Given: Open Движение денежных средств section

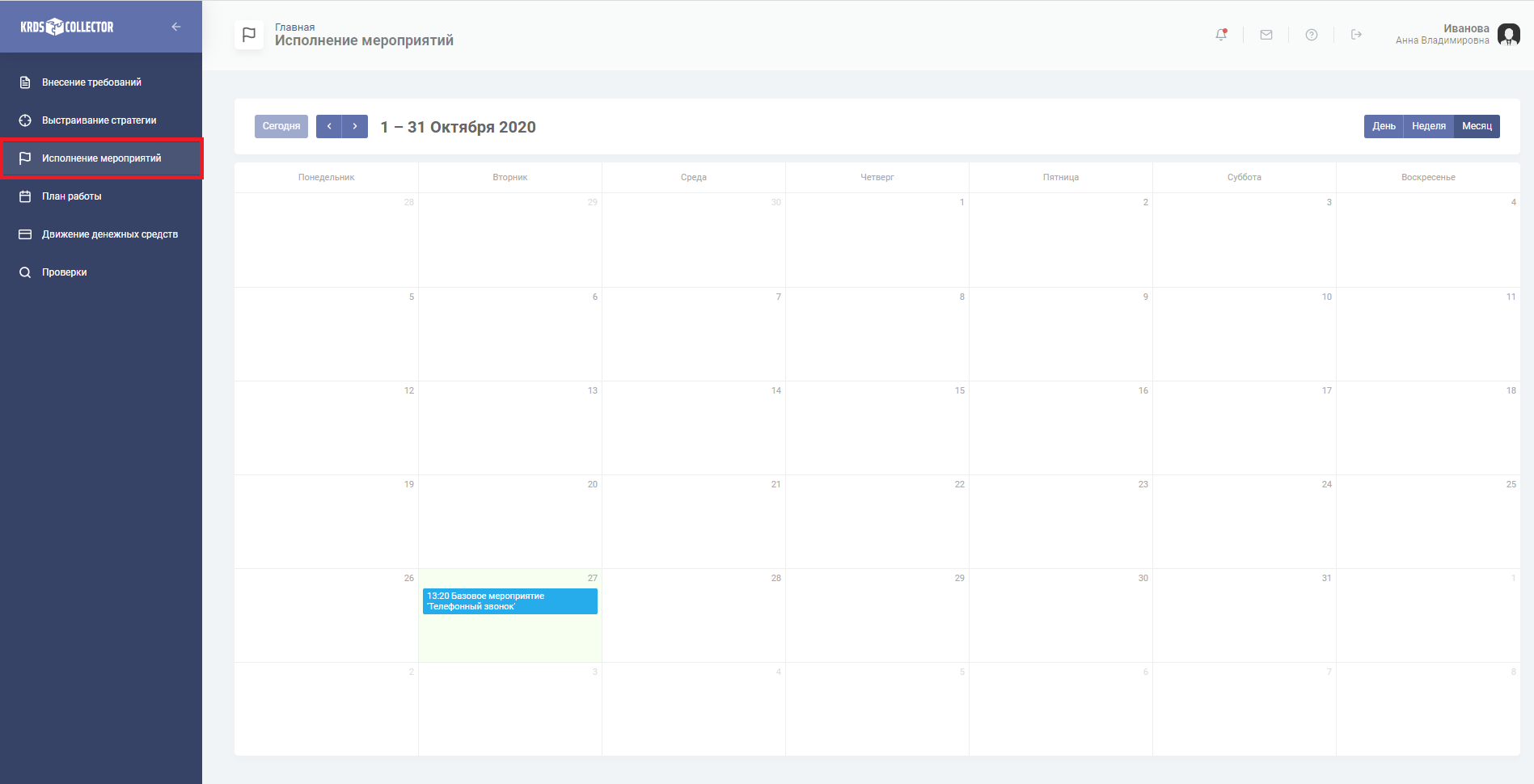Looking at the screenshot, I should point(109,234).
